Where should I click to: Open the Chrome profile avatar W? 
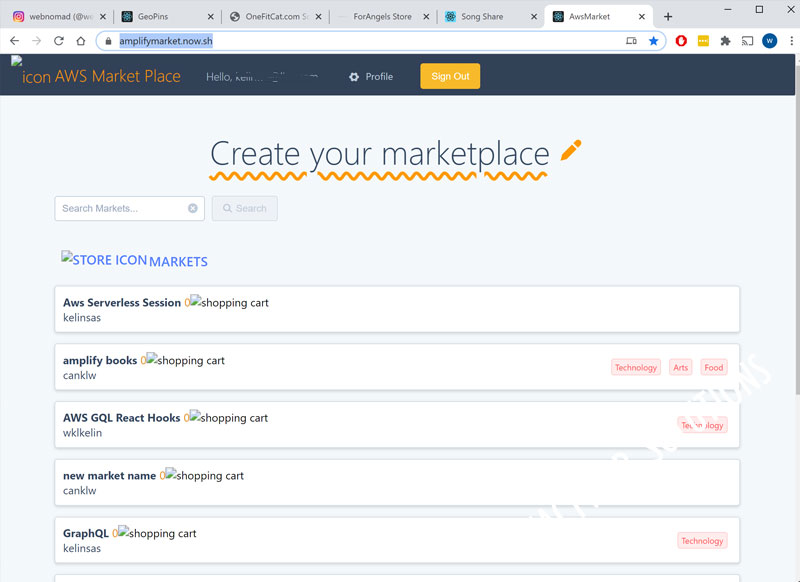coord(769,41)
